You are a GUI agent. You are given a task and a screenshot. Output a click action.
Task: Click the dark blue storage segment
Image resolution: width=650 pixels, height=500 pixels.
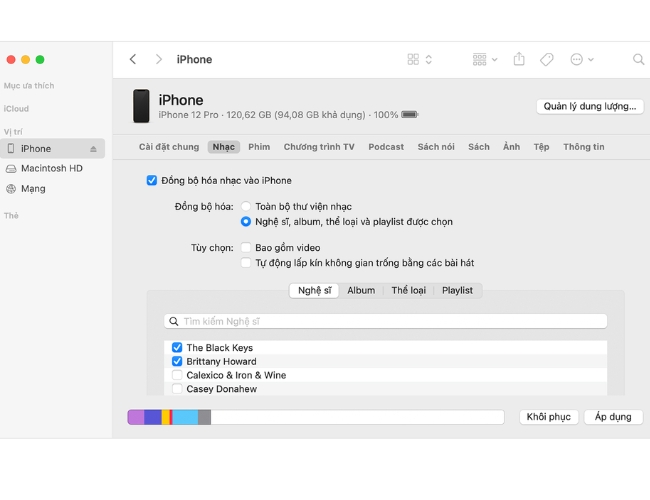153,417
